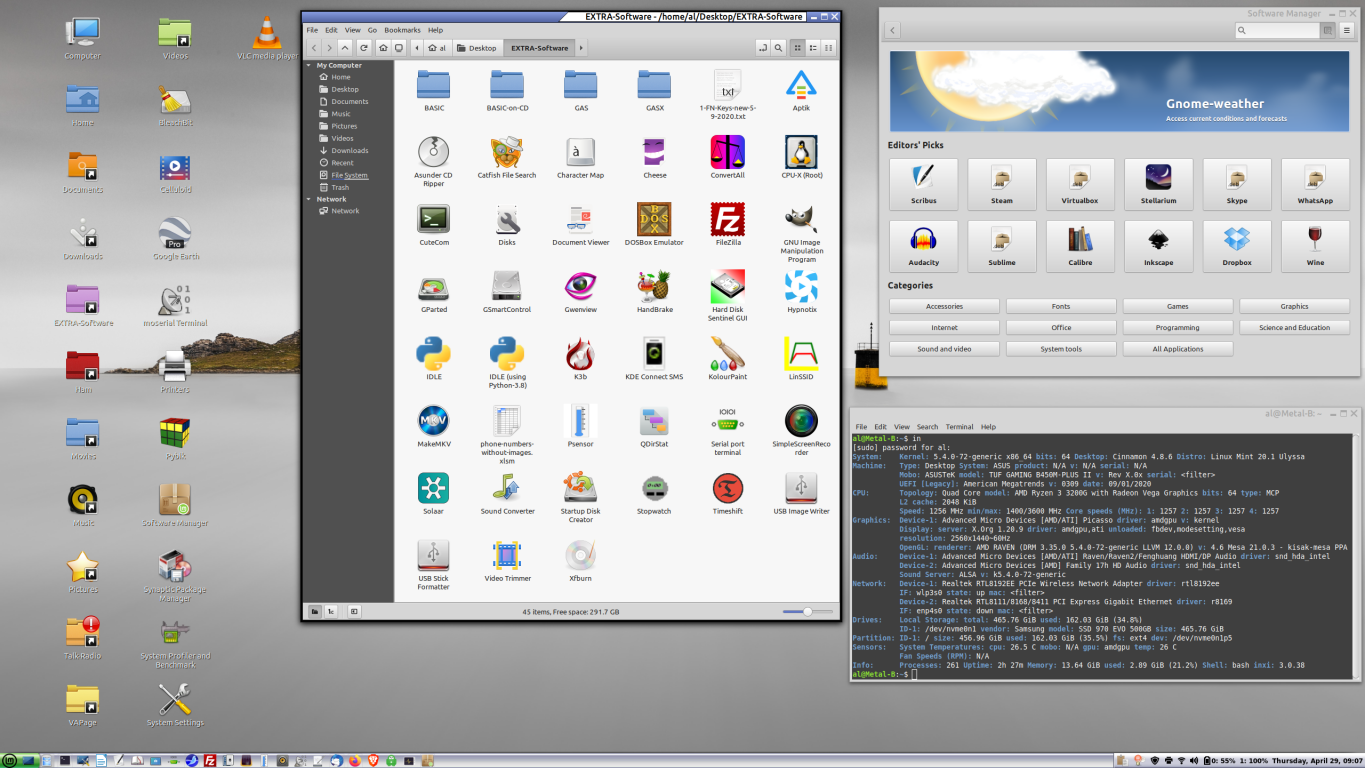Viewport: 1365px width, 768px height.
Task: Open the K3b disc burner icon
Action: [x=580, y=353]
